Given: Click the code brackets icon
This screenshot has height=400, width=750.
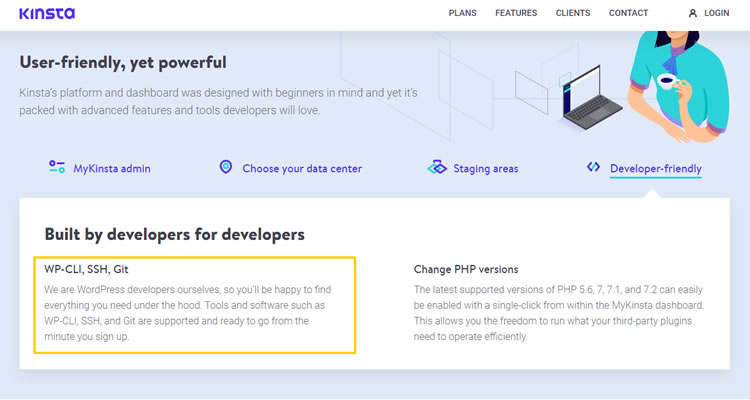Looking at the screenshot, I should [593, 167].
